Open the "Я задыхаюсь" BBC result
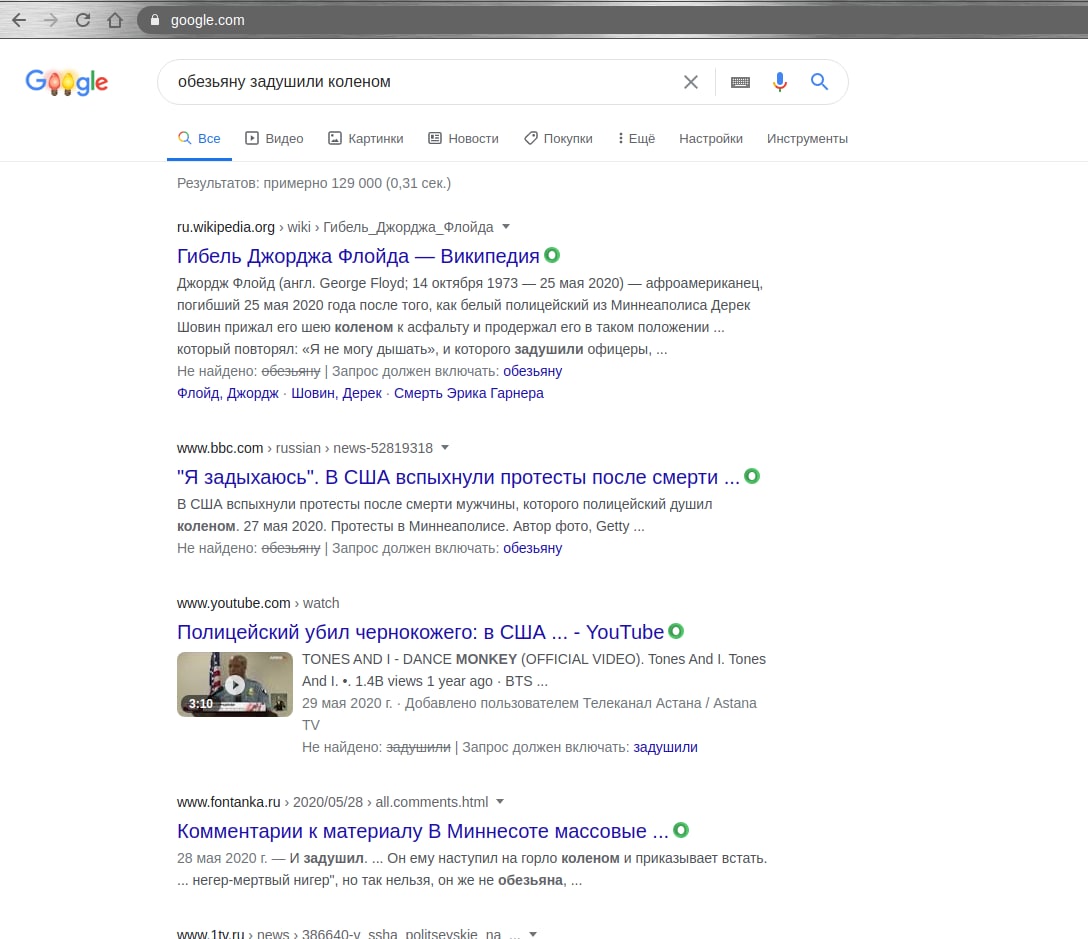This screenshot has height=939, width=1088. pos(458,477)
